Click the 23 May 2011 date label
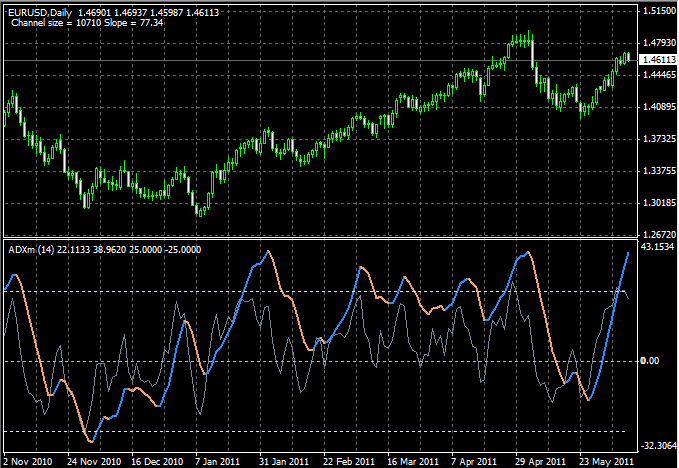The width and height of the screenshot is (679, 468). 606,462
